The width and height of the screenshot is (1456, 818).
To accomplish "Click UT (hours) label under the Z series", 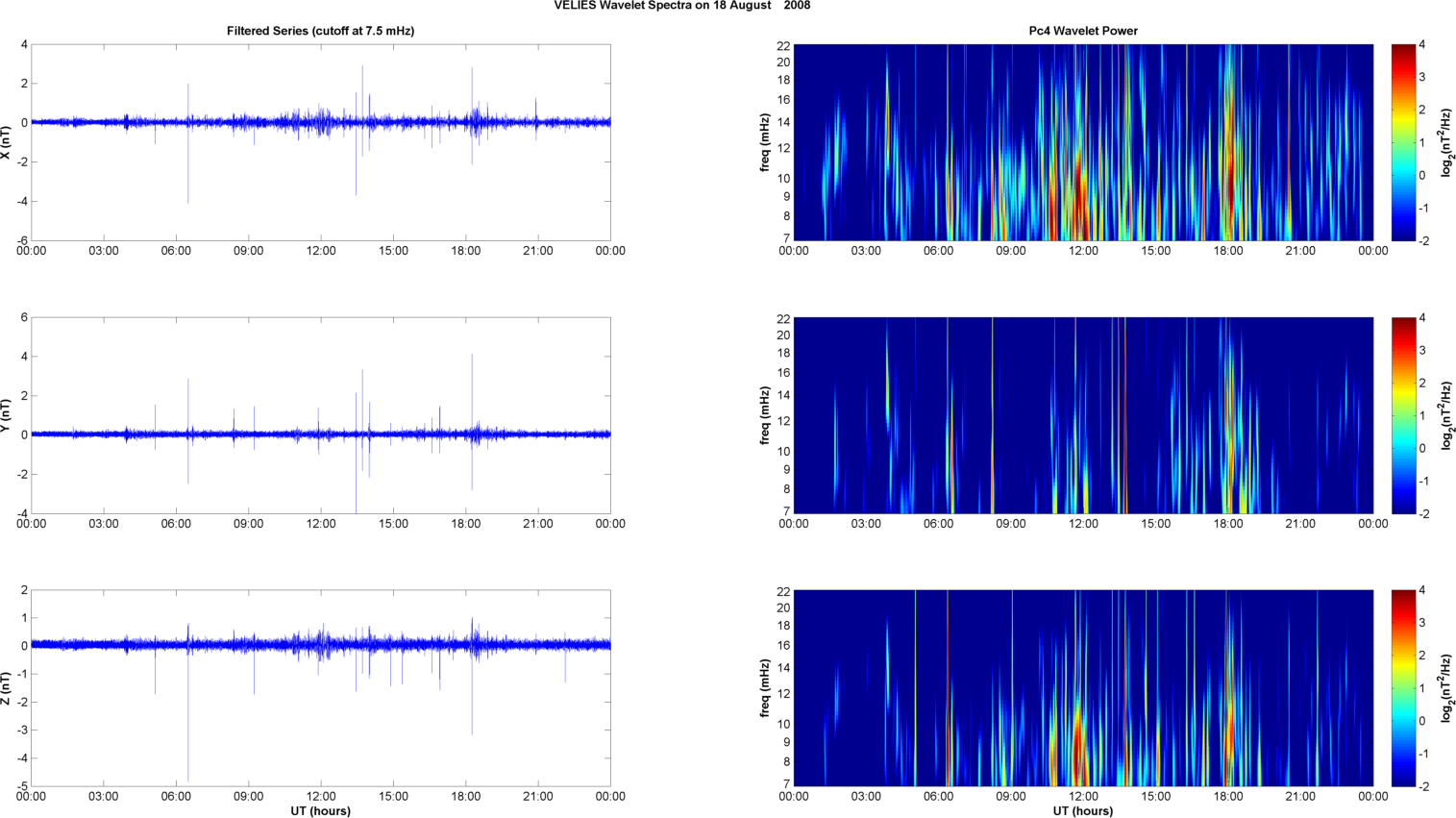I will [x=320, y=811].
